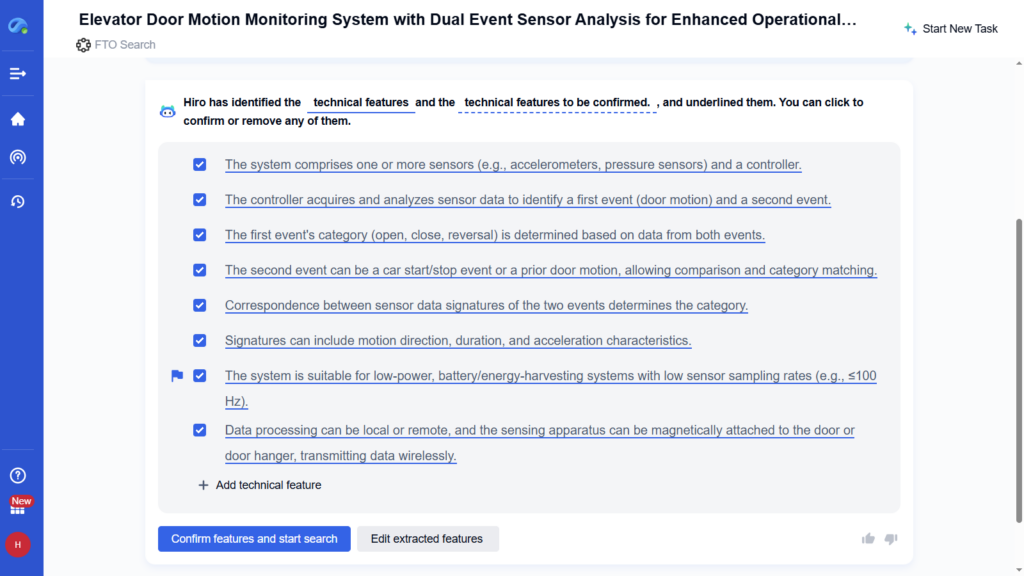Open the apps grid with New badge

coord(18,507)
